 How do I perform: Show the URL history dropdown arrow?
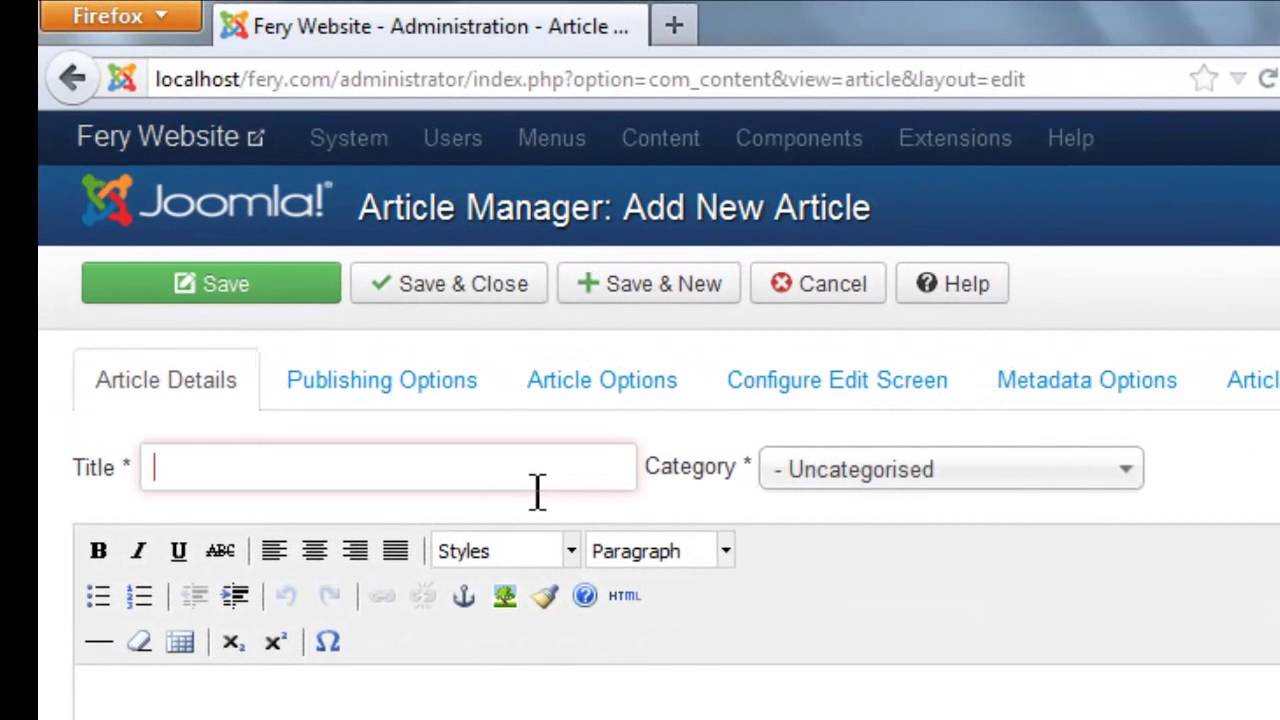tap(1238, 78)
